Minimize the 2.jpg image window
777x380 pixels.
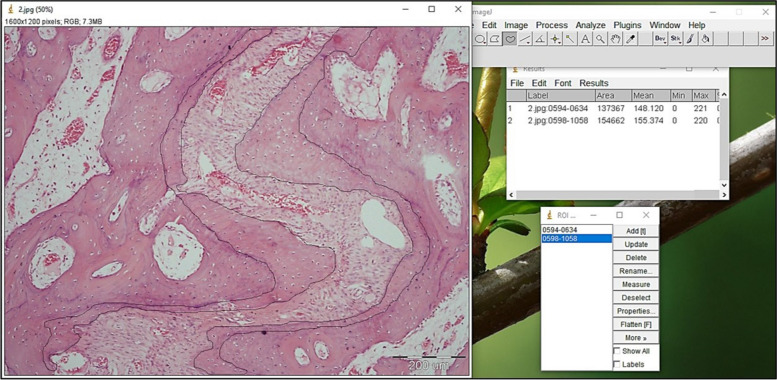[405, 9]
